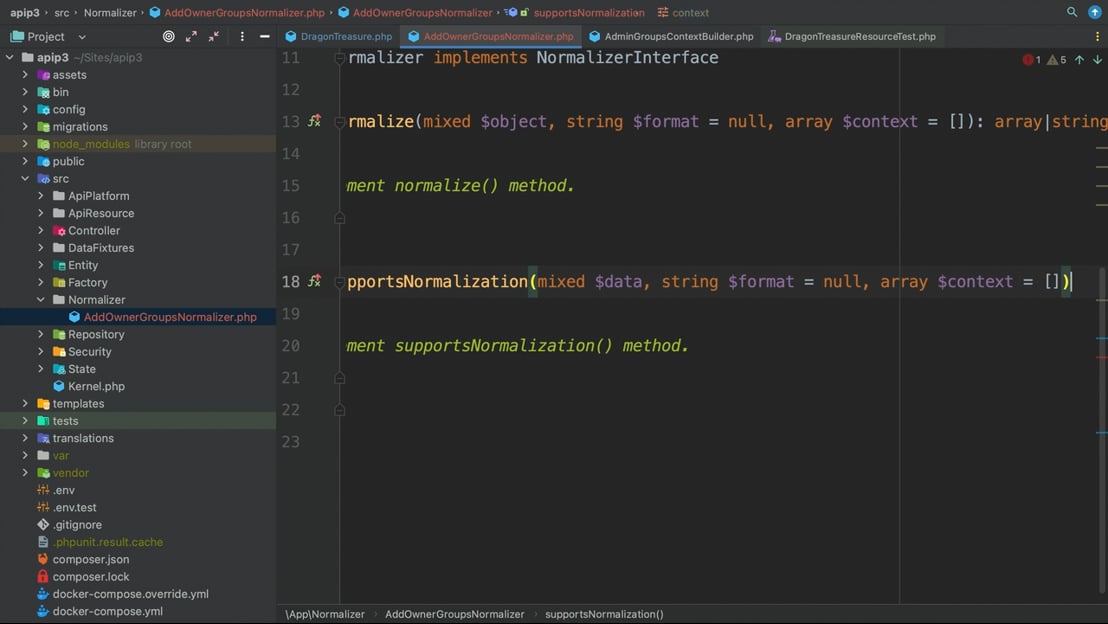Image resolution: width=1108 pixels, height=624 pixels.
Task: Toggle code folding on line 18
Action: [x=339, y=282]
